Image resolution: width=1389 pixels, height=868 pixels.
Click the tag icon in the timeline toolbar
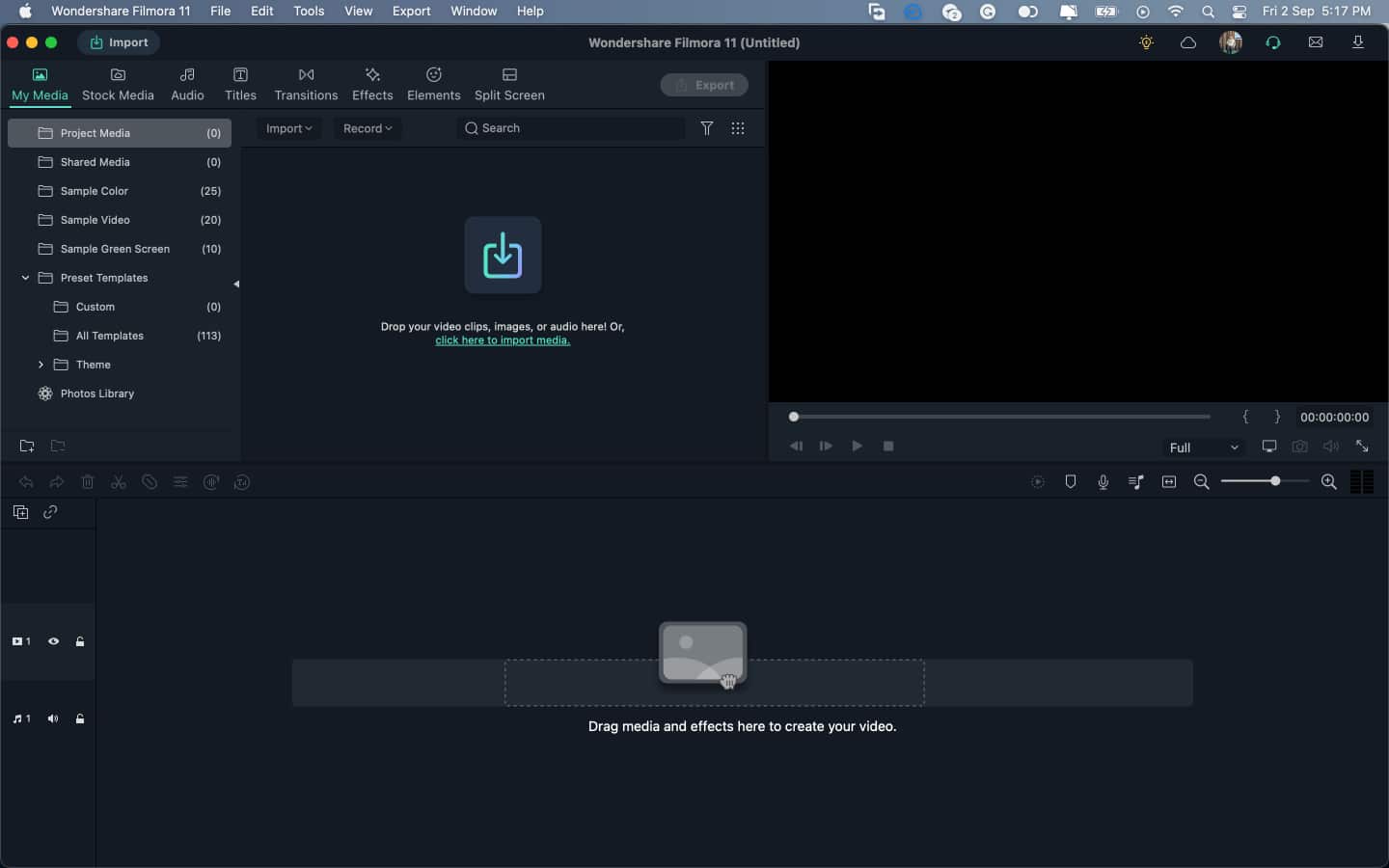coord(150,482)
